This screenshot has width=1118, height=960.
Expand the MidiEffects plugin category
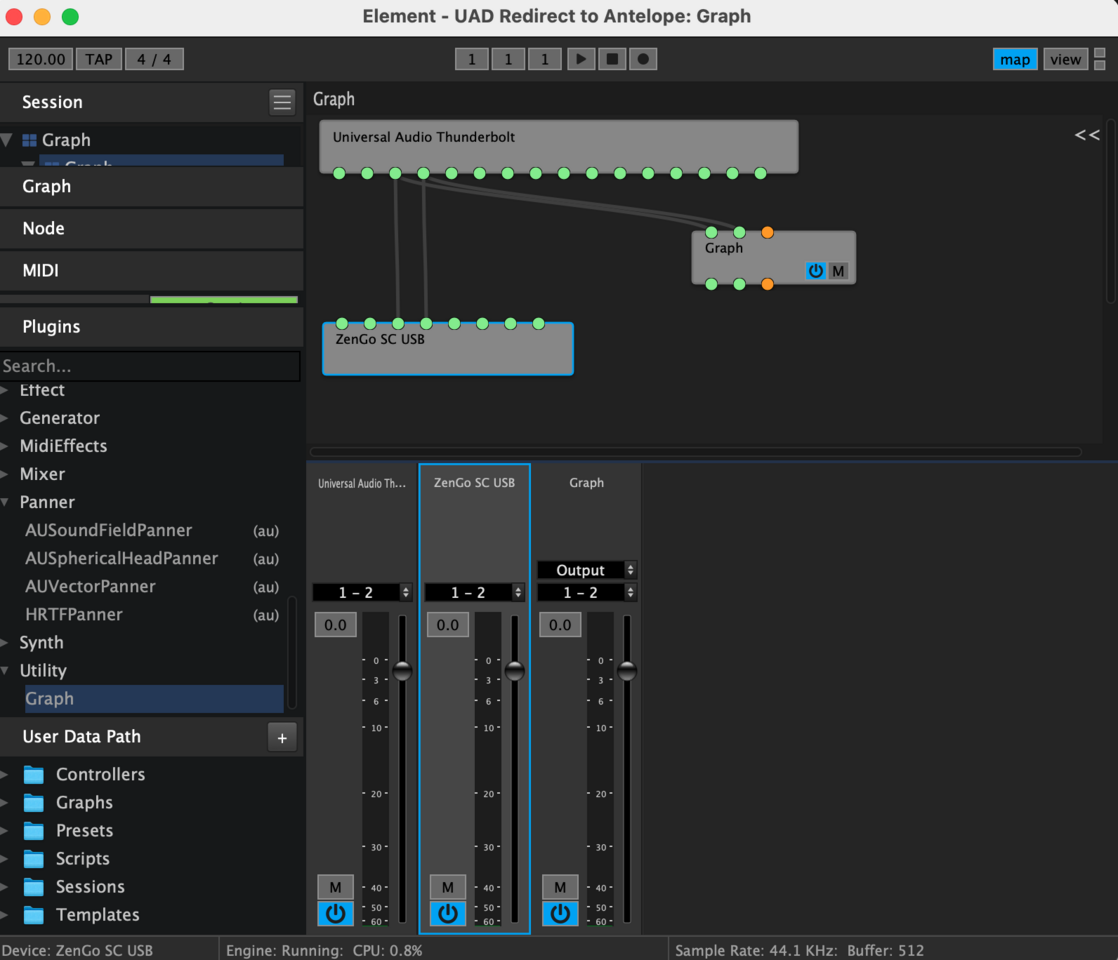point(5,446)
